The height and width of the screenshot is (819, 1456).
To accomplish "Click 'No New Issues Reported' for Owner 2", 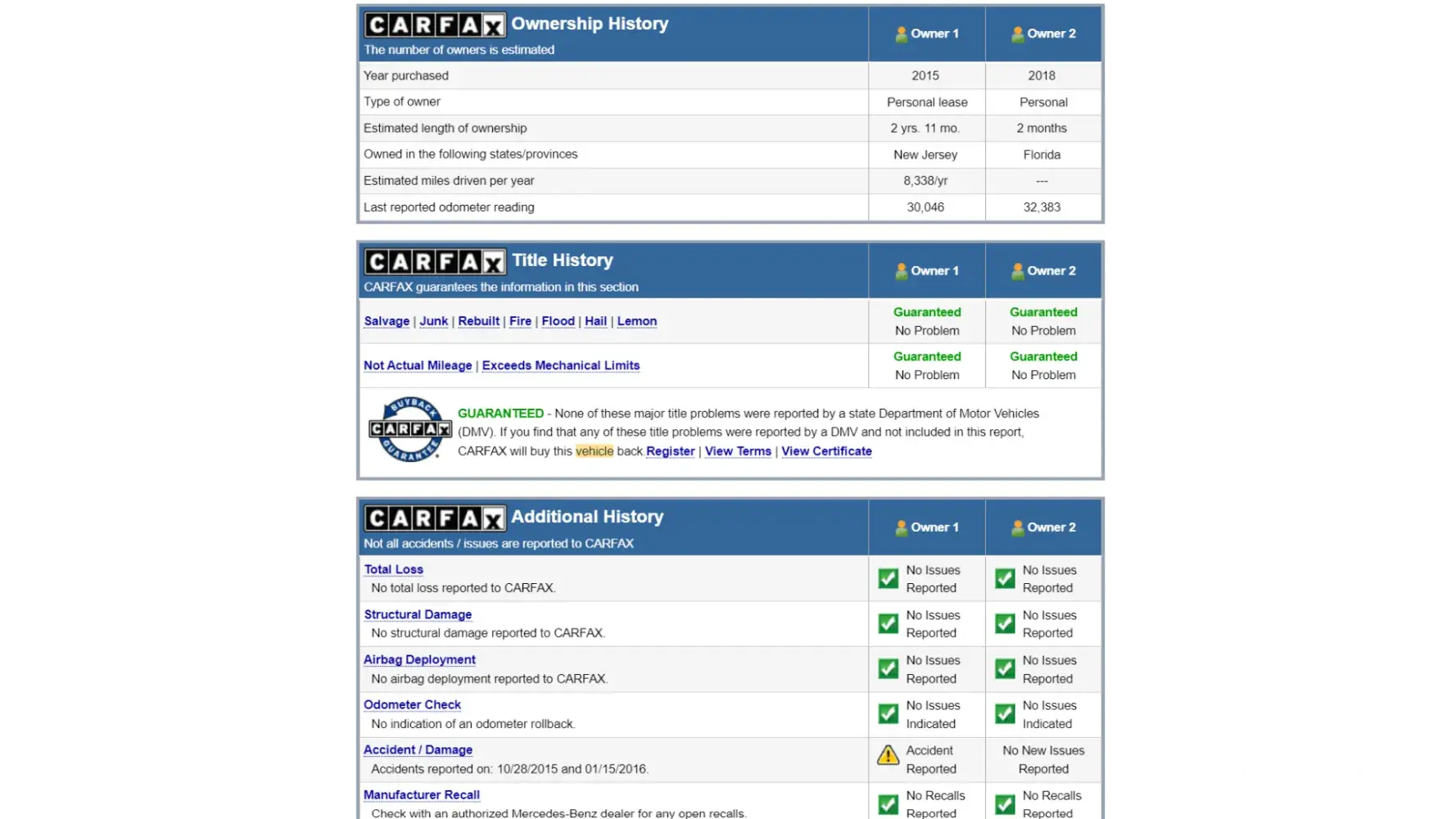I will coord(1043,759).
